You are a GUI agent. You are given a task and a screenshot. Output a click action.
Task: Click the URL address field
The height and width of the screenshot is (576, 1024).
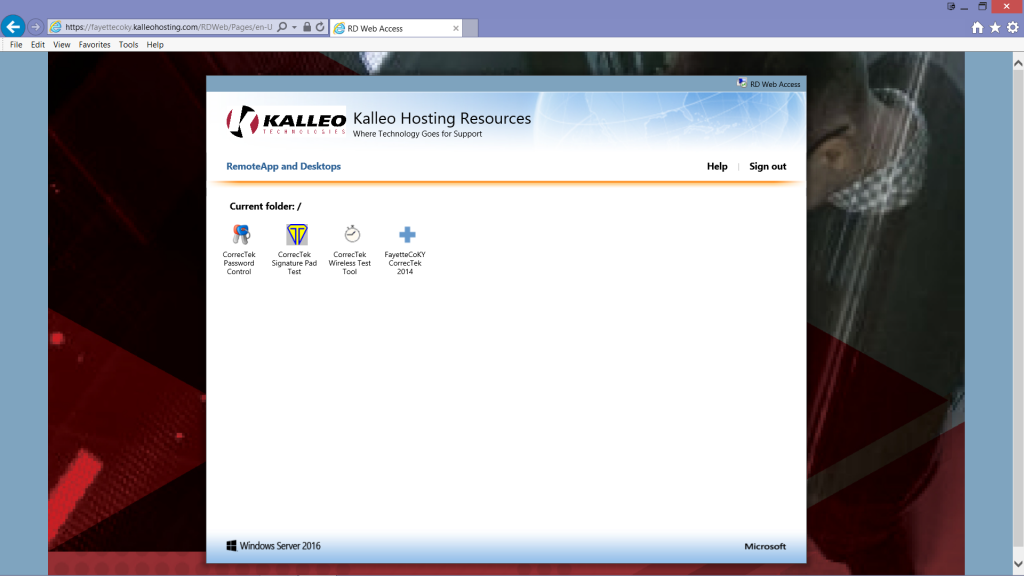point(168,27)
